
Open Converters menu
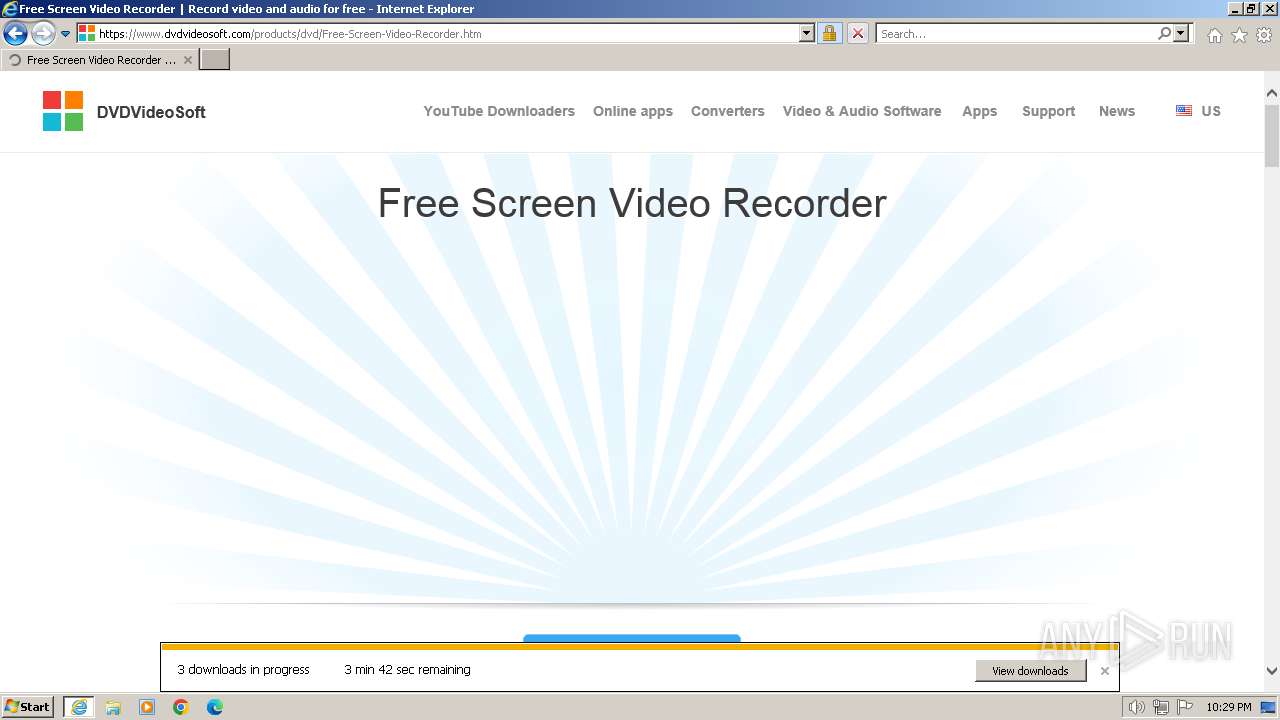point(728,111)
